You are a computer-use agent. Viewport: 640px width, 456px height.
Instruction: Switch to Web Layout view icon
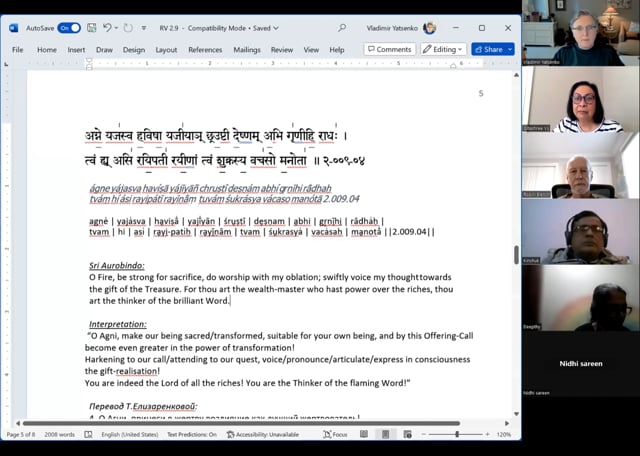click(407, 434)
